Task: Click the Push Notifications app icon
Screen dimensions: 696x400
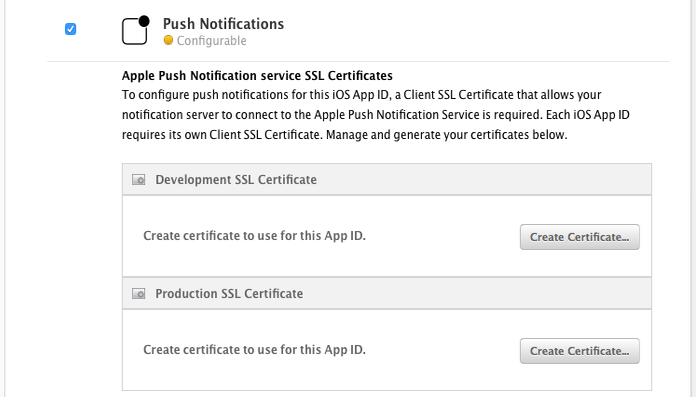Action: coord(134,32)
